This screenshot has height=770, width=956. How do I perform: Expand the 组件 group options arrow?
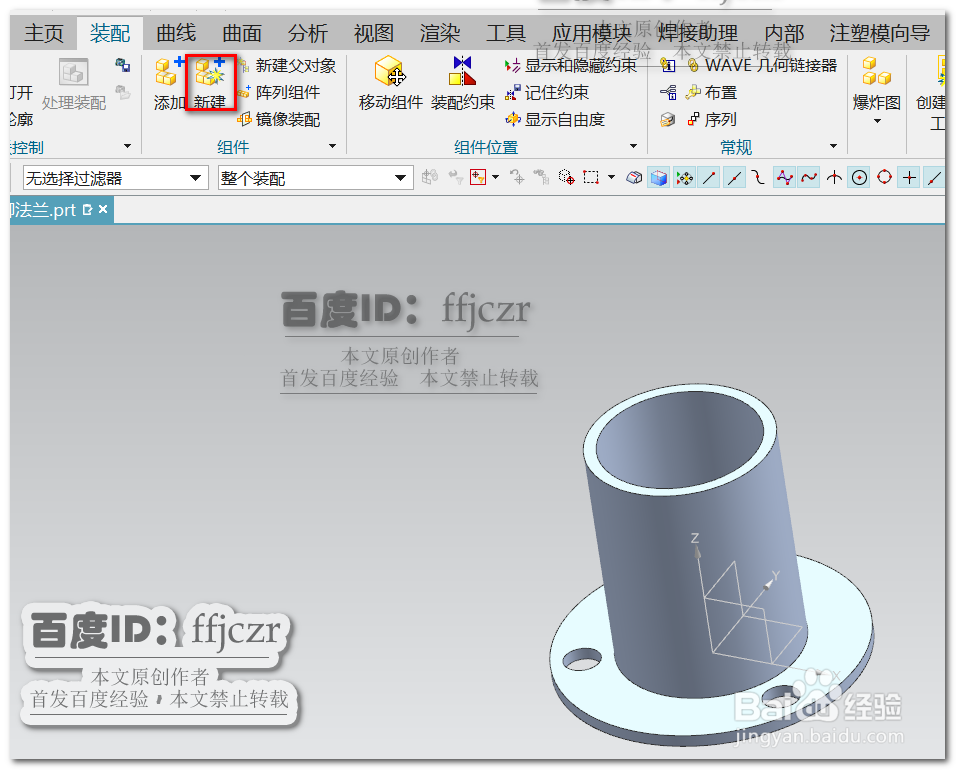[332, 147]
